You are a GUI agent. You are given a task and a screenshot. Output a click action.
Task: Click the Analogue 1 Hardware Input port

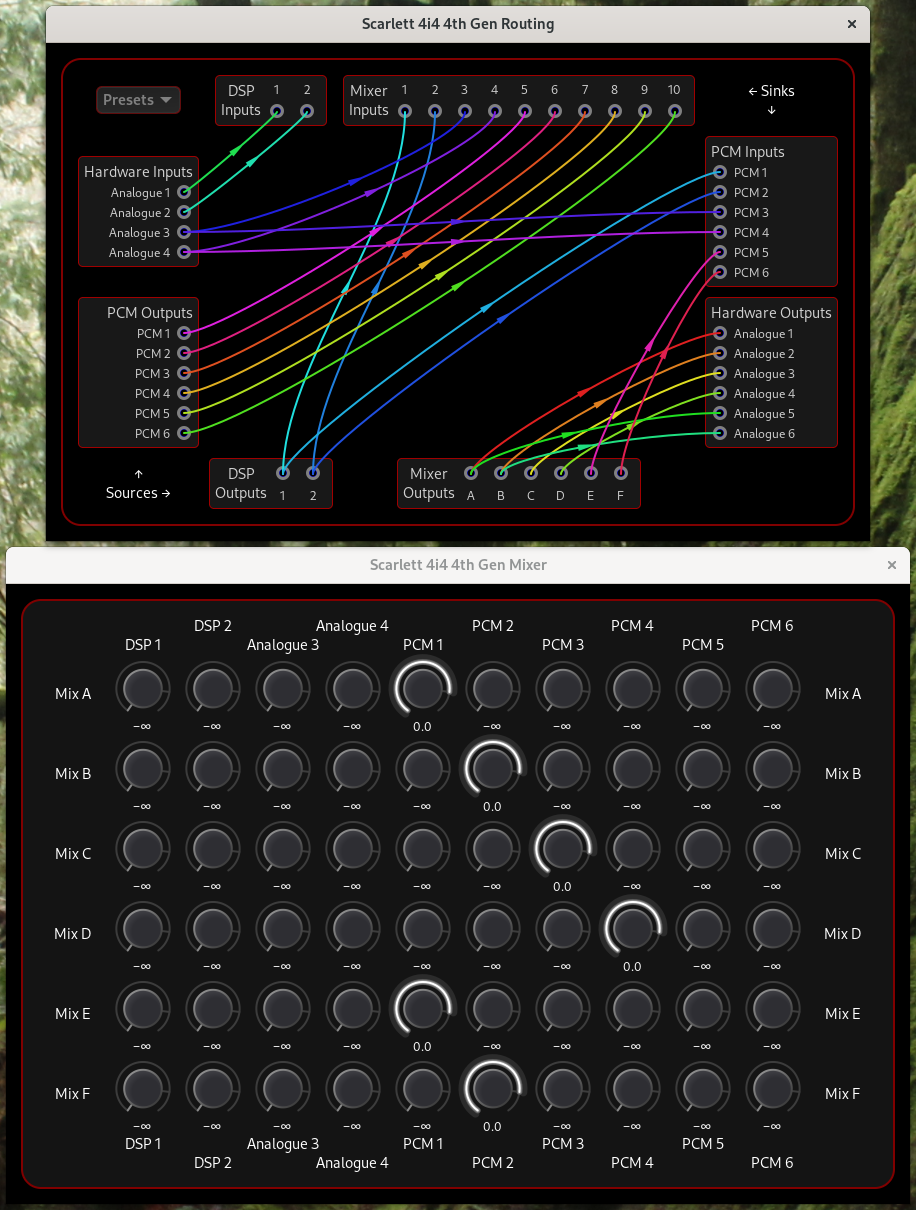click(x=184, y=192)
